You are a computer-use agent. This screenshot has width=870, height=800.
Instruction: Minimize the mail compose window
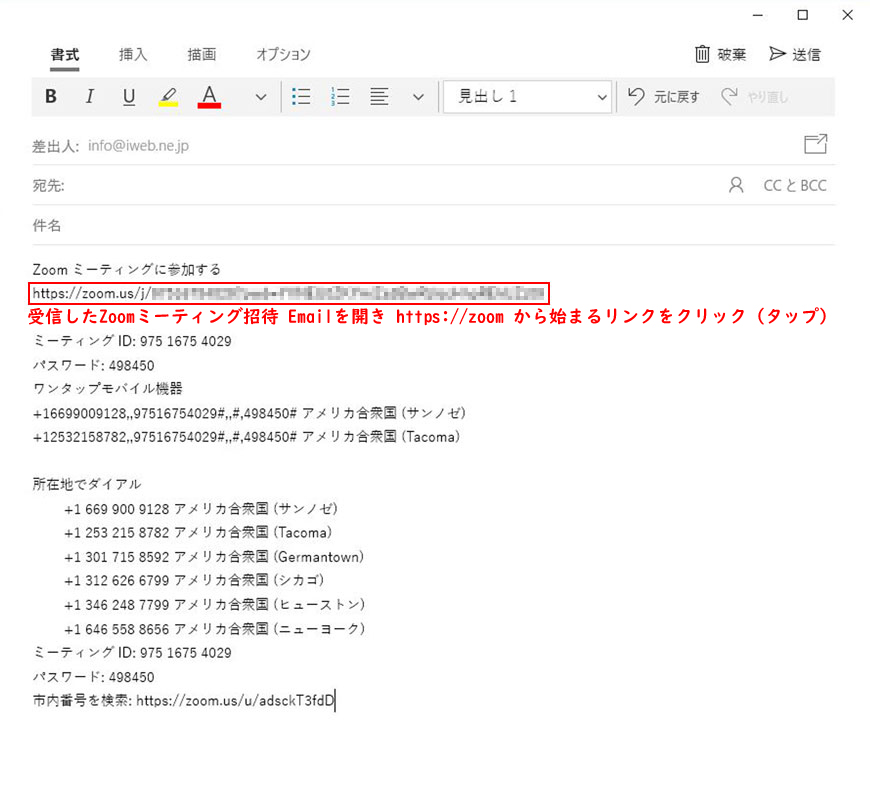(758, 16)
